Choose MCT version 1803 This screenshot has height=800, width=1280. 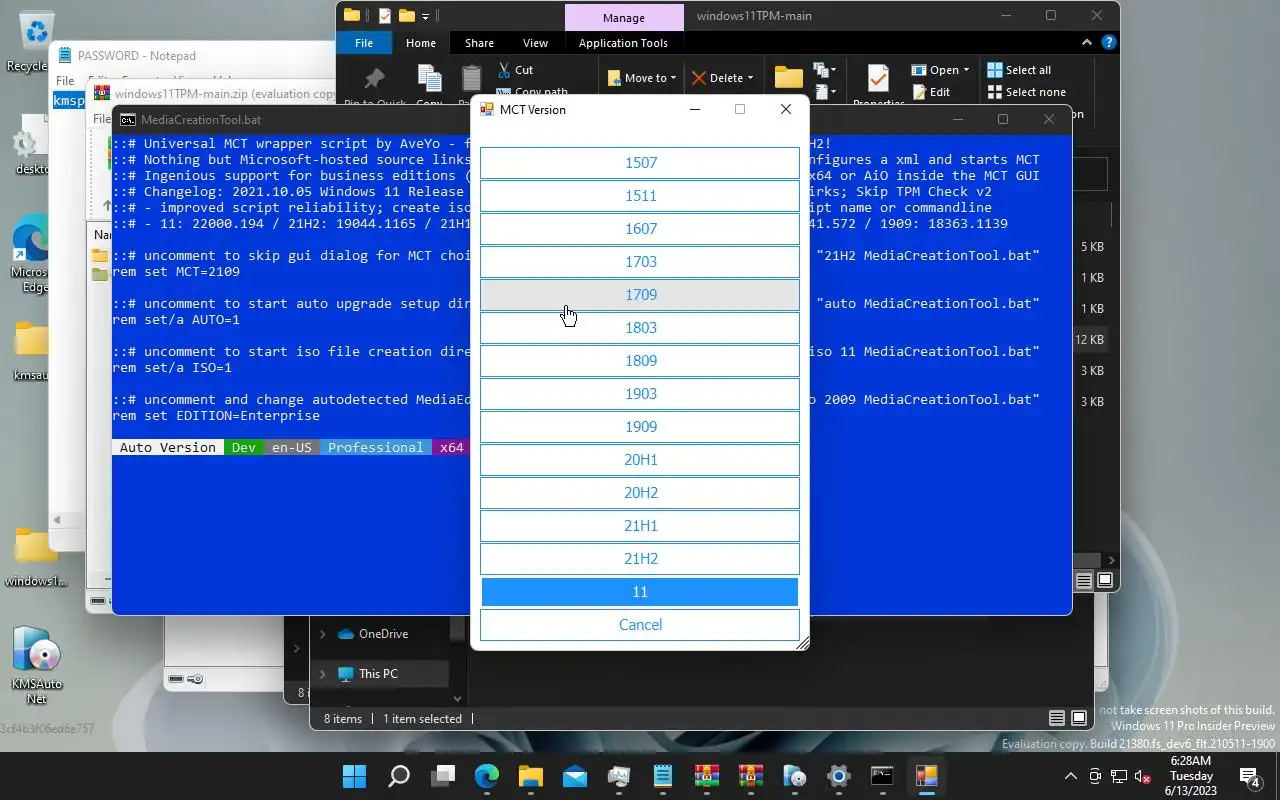pyautogui.click(x=640, y=328)
